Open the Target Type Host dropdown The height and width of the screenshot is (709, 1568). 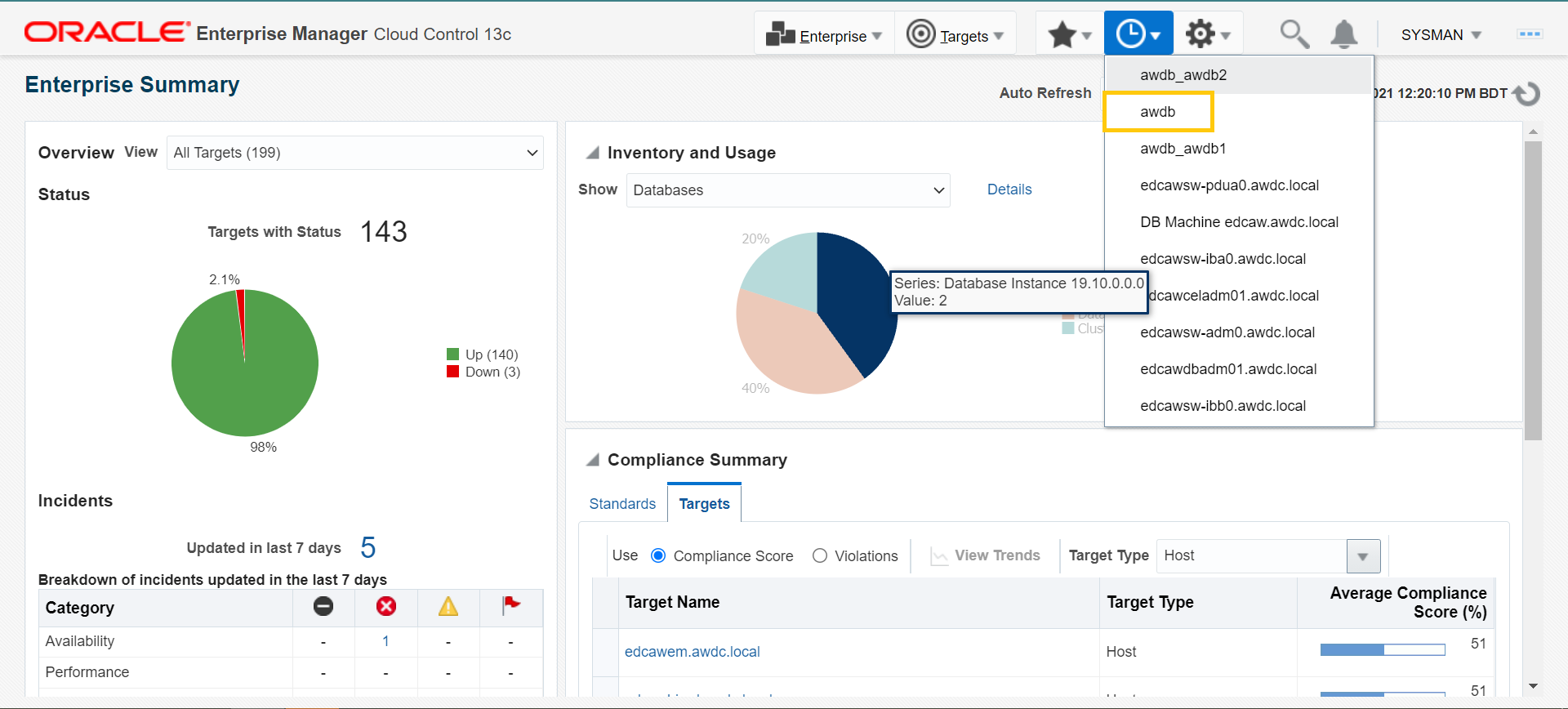[x=1362, y=556]
